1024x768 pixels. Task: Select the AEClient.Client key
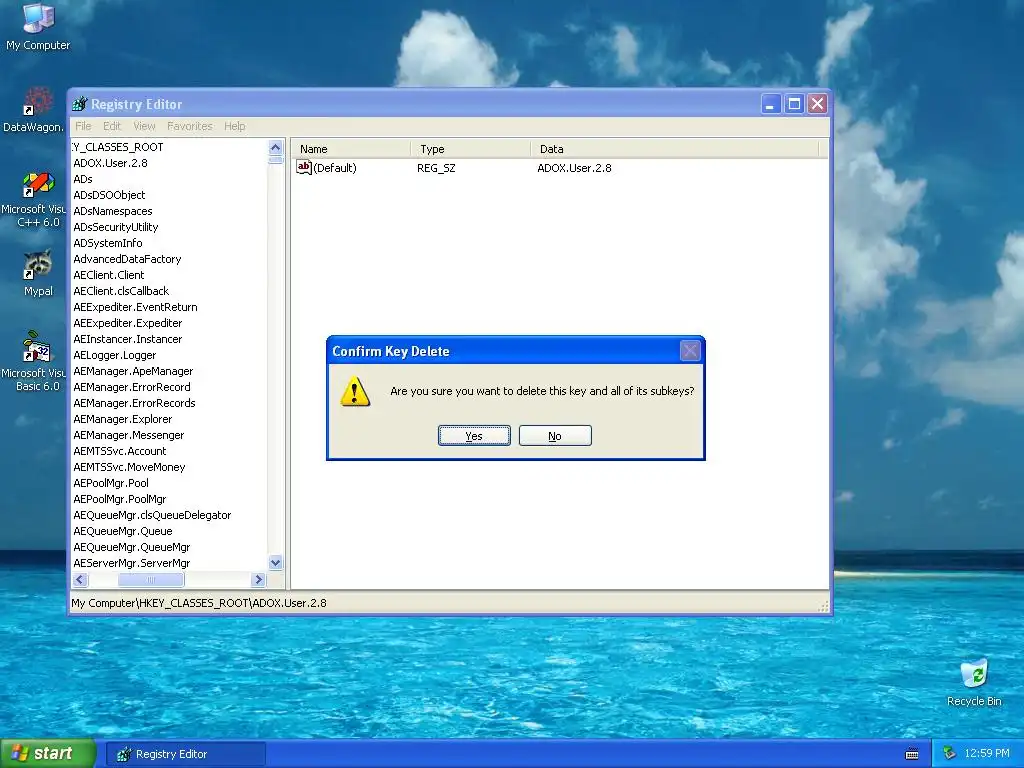click(108, 275)
